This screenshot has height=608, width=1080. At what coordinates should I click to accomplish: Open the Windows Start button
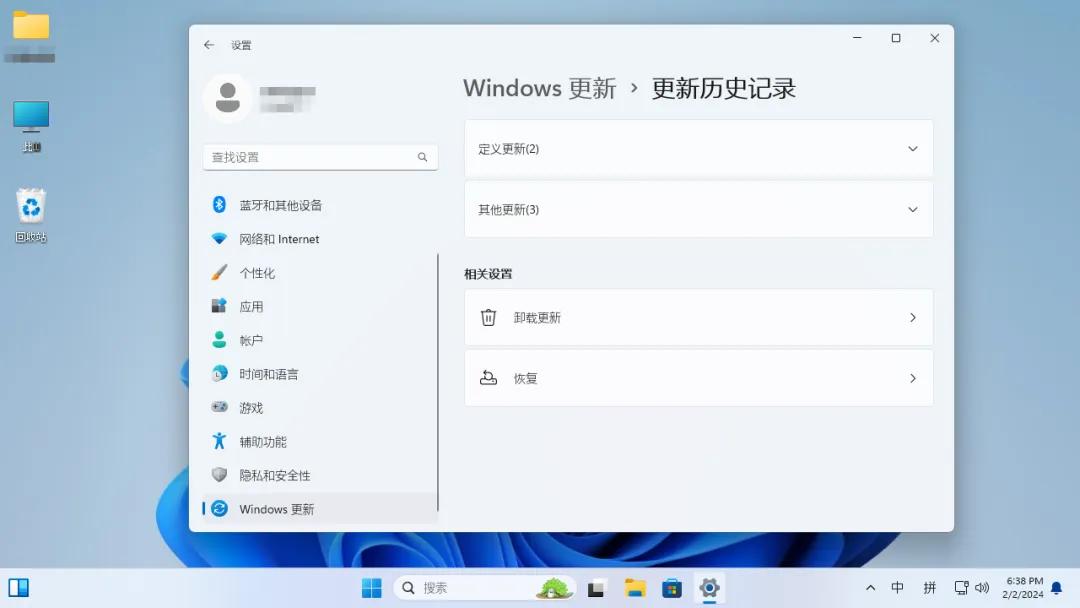[x=371, y=588]
